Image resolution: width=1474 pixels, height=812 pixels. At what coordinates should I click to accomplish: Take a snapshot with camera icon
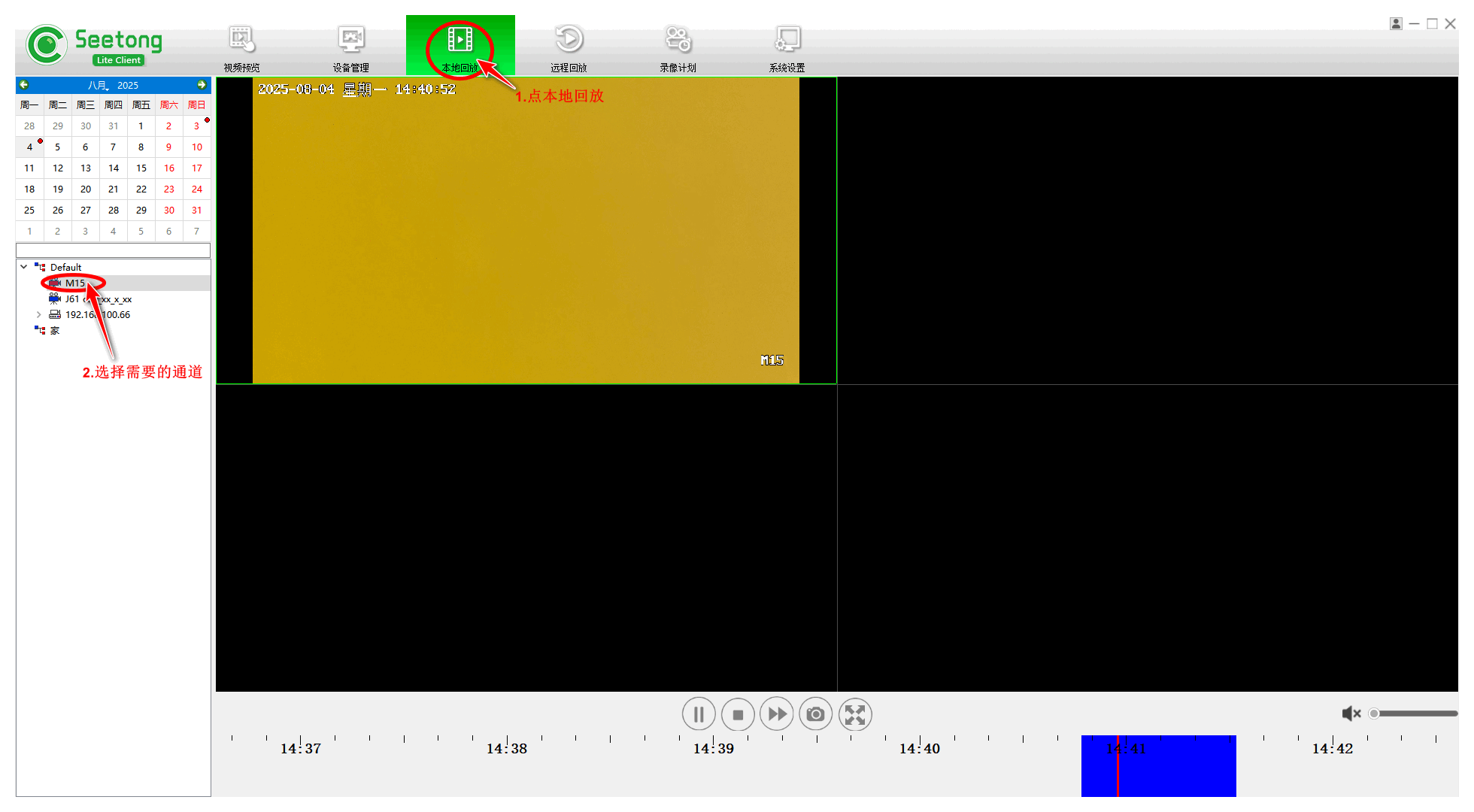click(815, 714)
